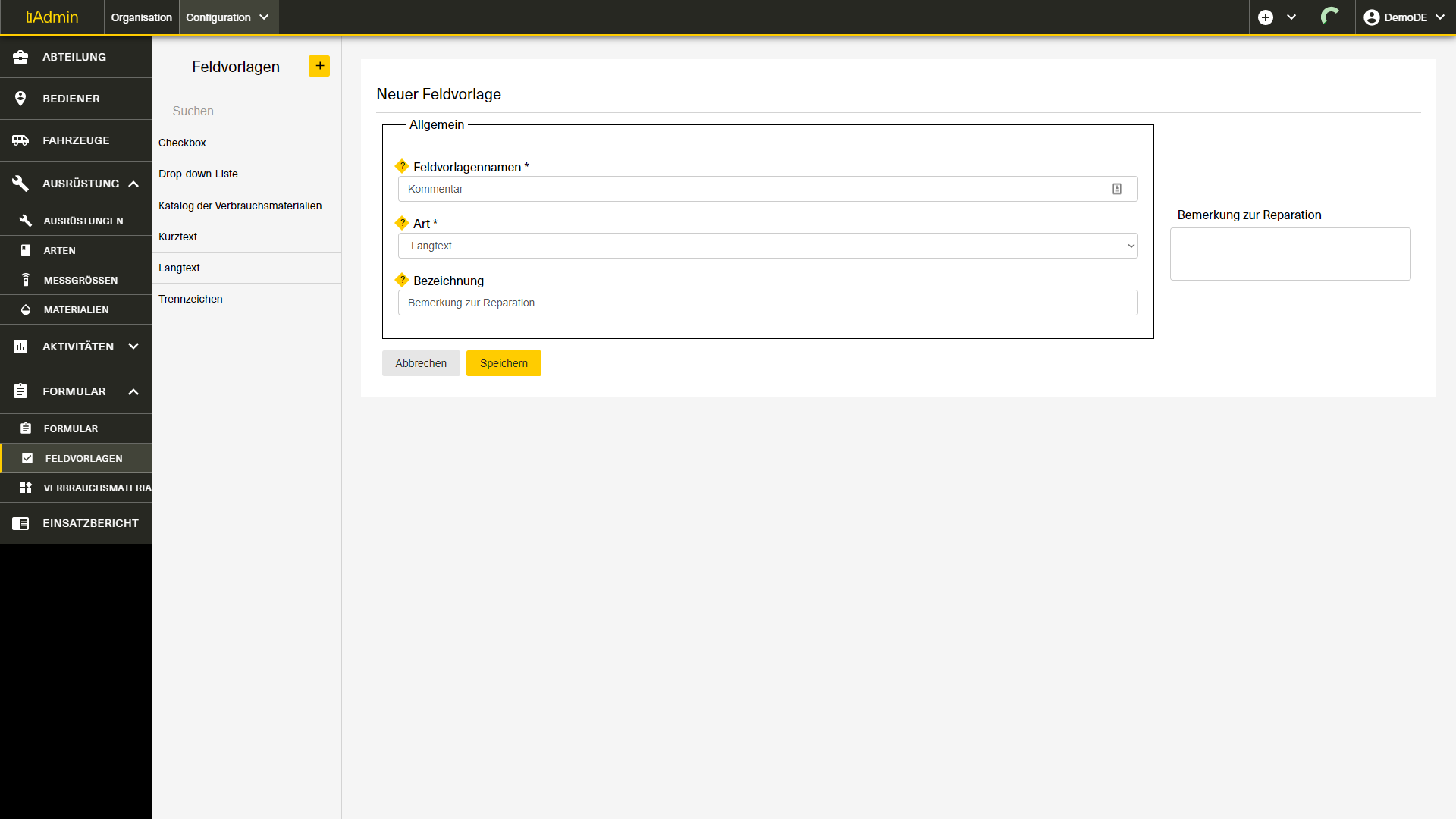Screen dimensions: 1456x819
Task: Click the Aktivitäten chart icon
Action: (x=20, y=347)
